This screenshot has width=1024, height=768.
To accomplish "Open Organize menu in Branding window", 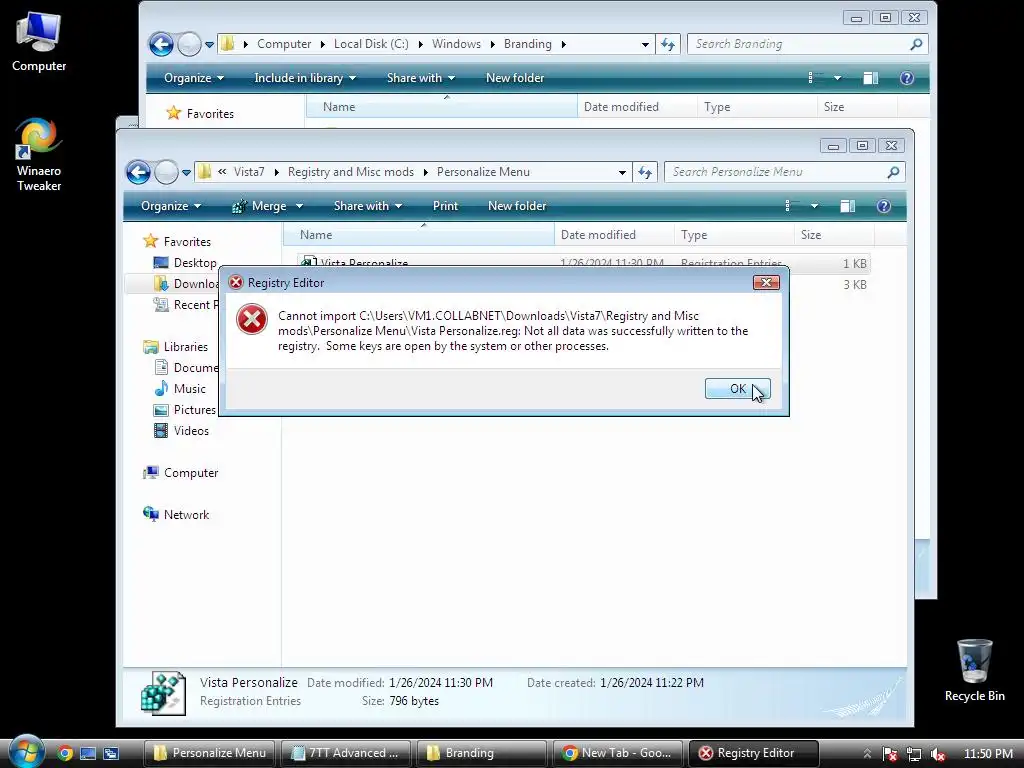I will (194, 78).
